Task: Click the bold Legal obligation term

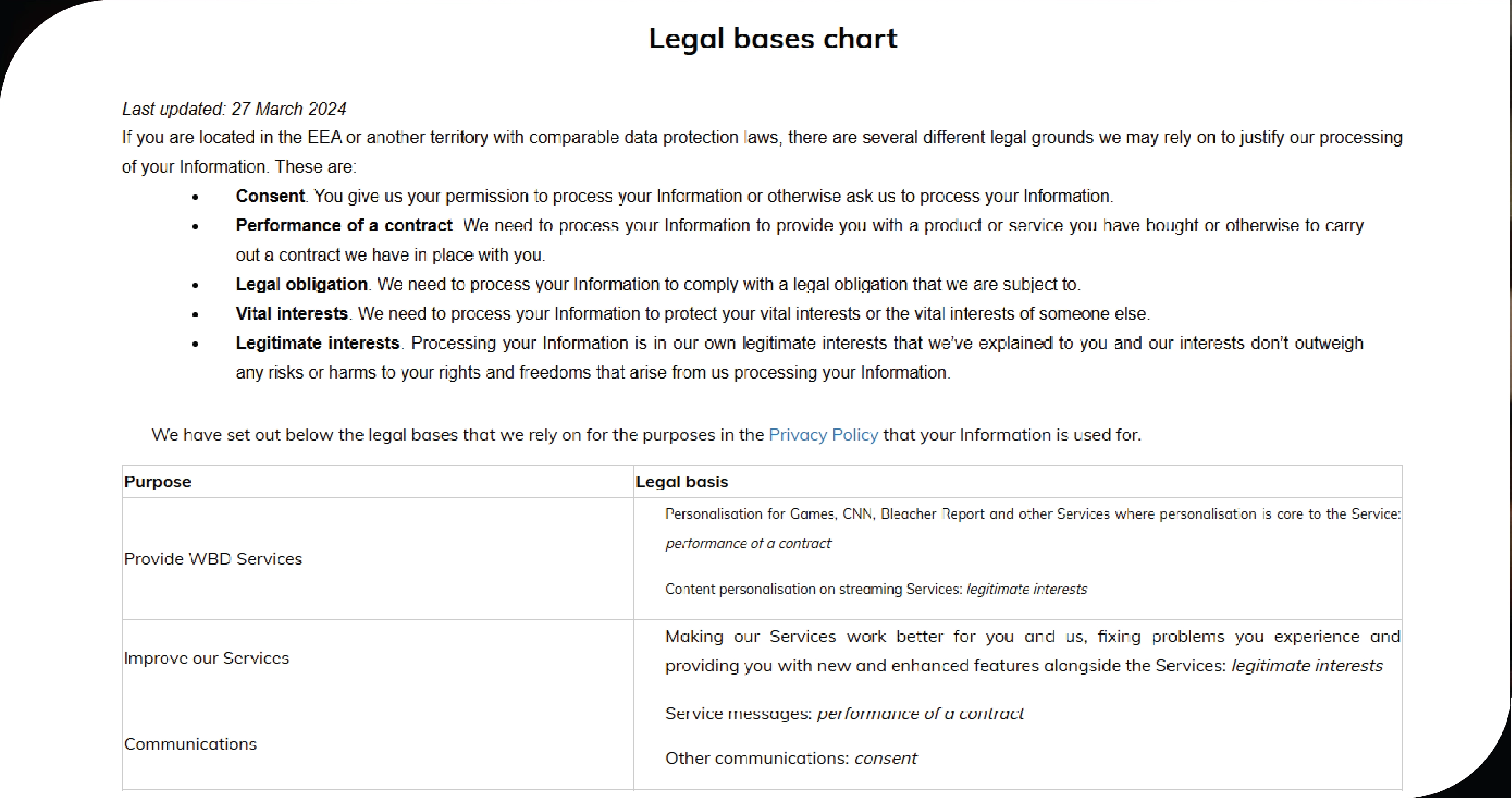Action: point(301,284)
